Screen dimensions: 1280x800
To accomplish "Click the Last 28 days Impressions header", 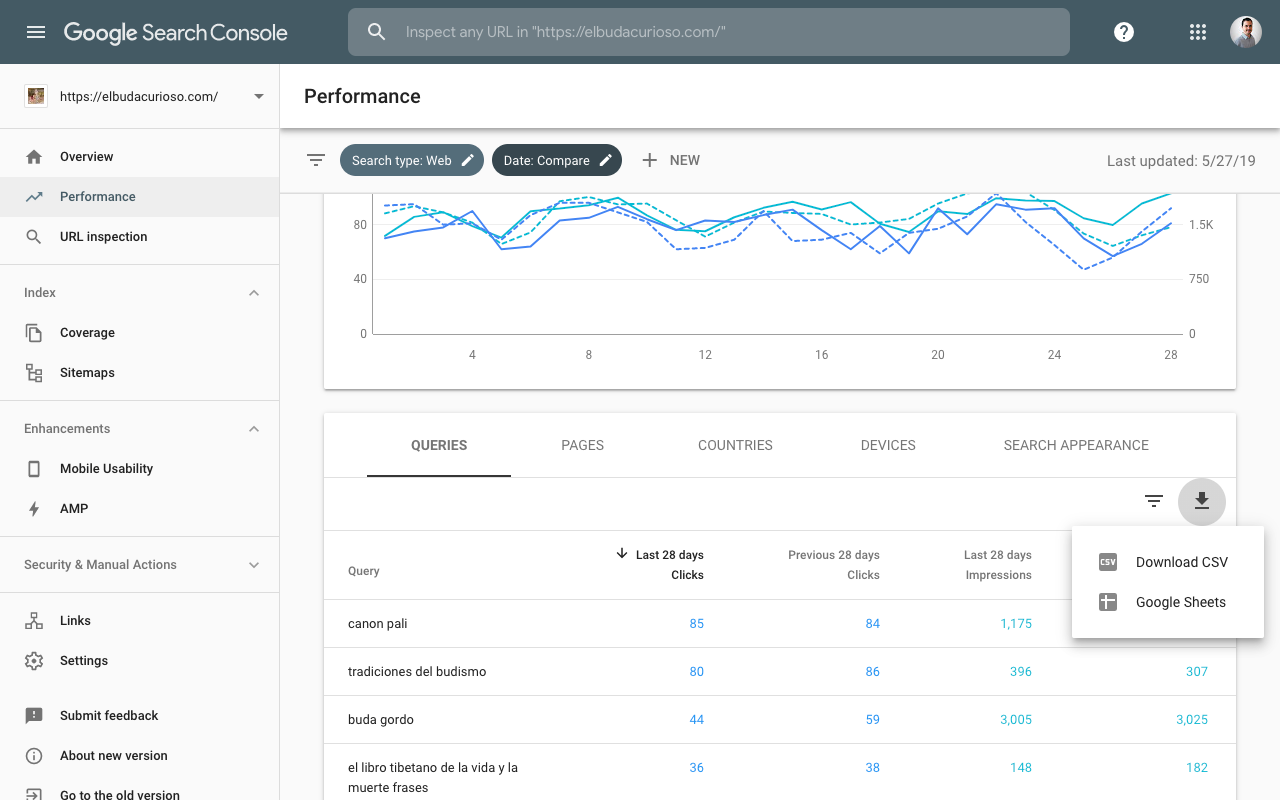I will (998, 564).
